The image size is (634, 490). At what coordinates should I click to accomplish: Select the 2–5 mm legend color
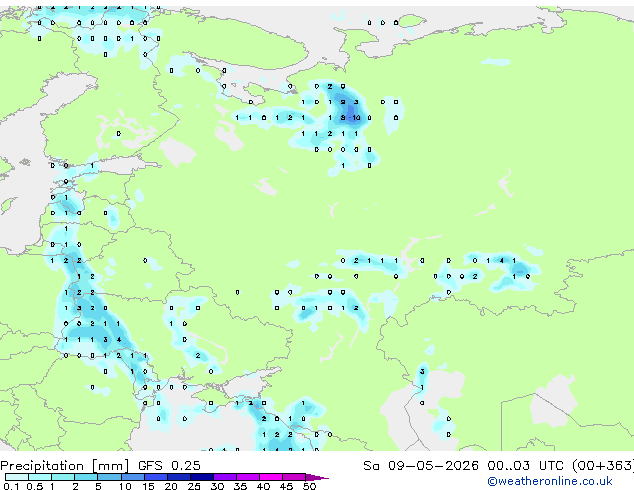tap(86, 477)
